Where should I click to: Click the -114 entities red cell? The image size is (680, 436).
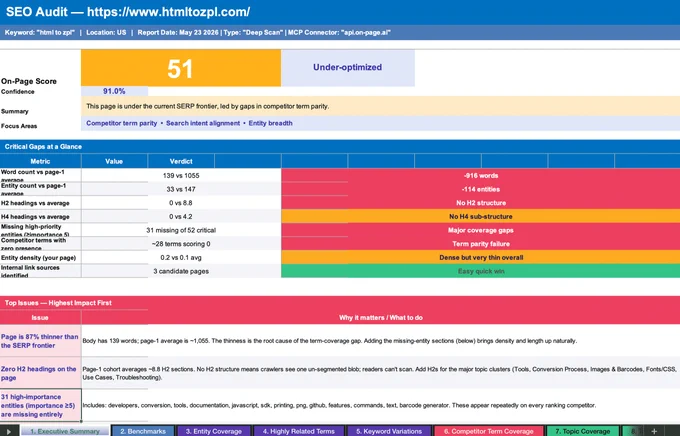coord(481,189)
